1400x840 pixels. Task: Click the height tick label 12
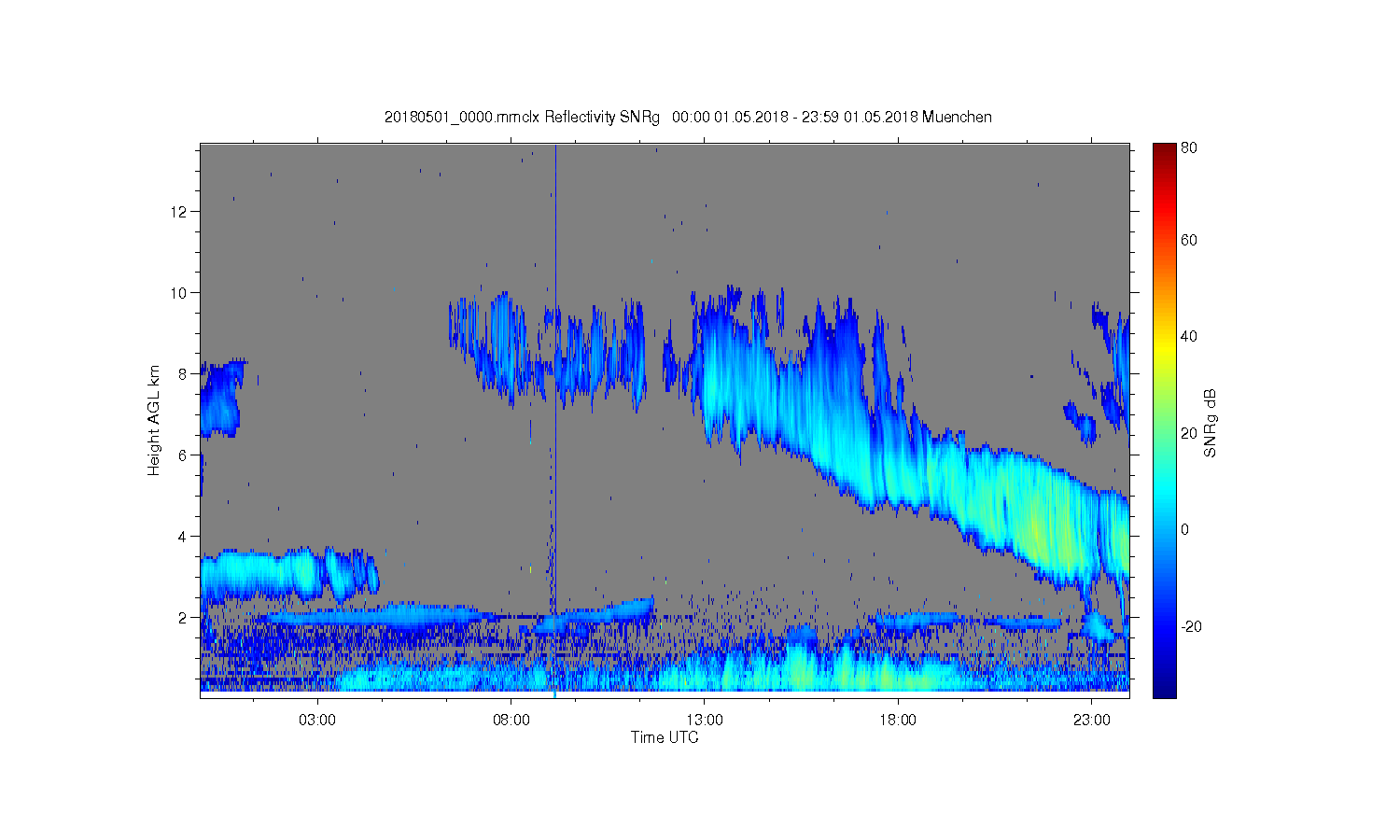180,211
